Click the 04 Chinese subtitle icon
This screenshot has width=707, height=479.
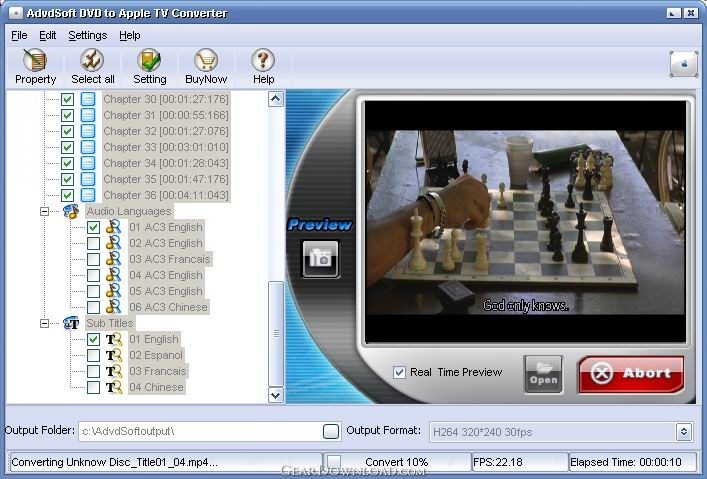tap(114, 387)
